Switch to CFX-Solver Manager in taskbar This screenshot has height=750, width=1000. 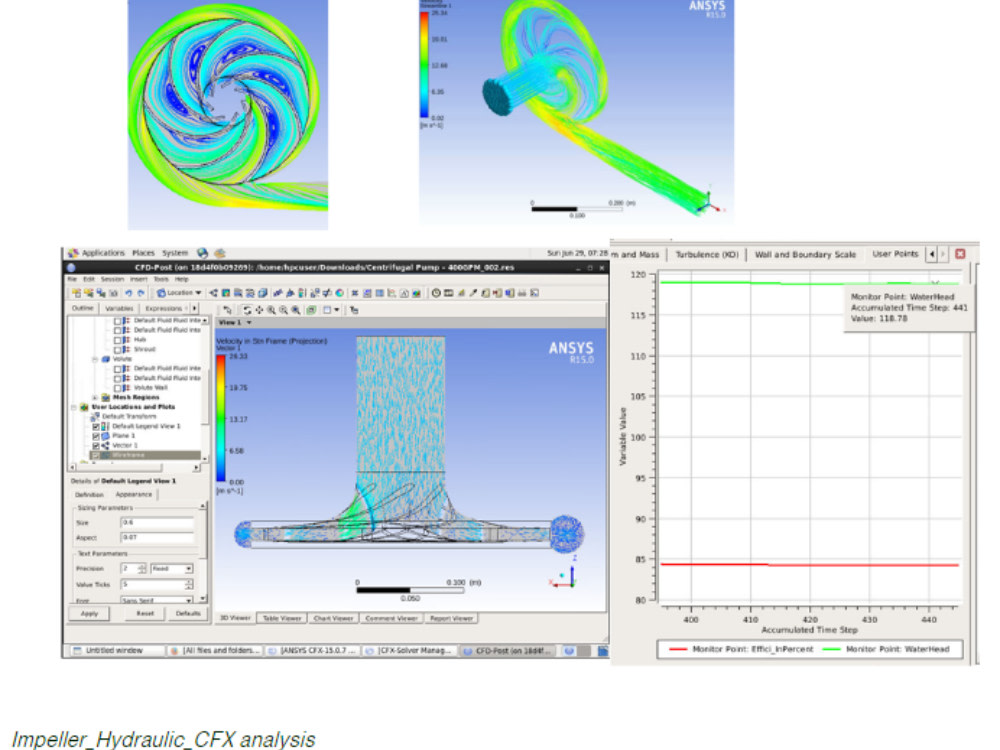411,651
